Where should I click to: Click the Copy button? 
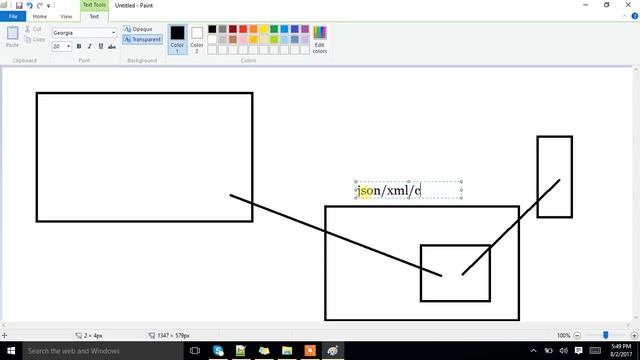pos(35,39)
